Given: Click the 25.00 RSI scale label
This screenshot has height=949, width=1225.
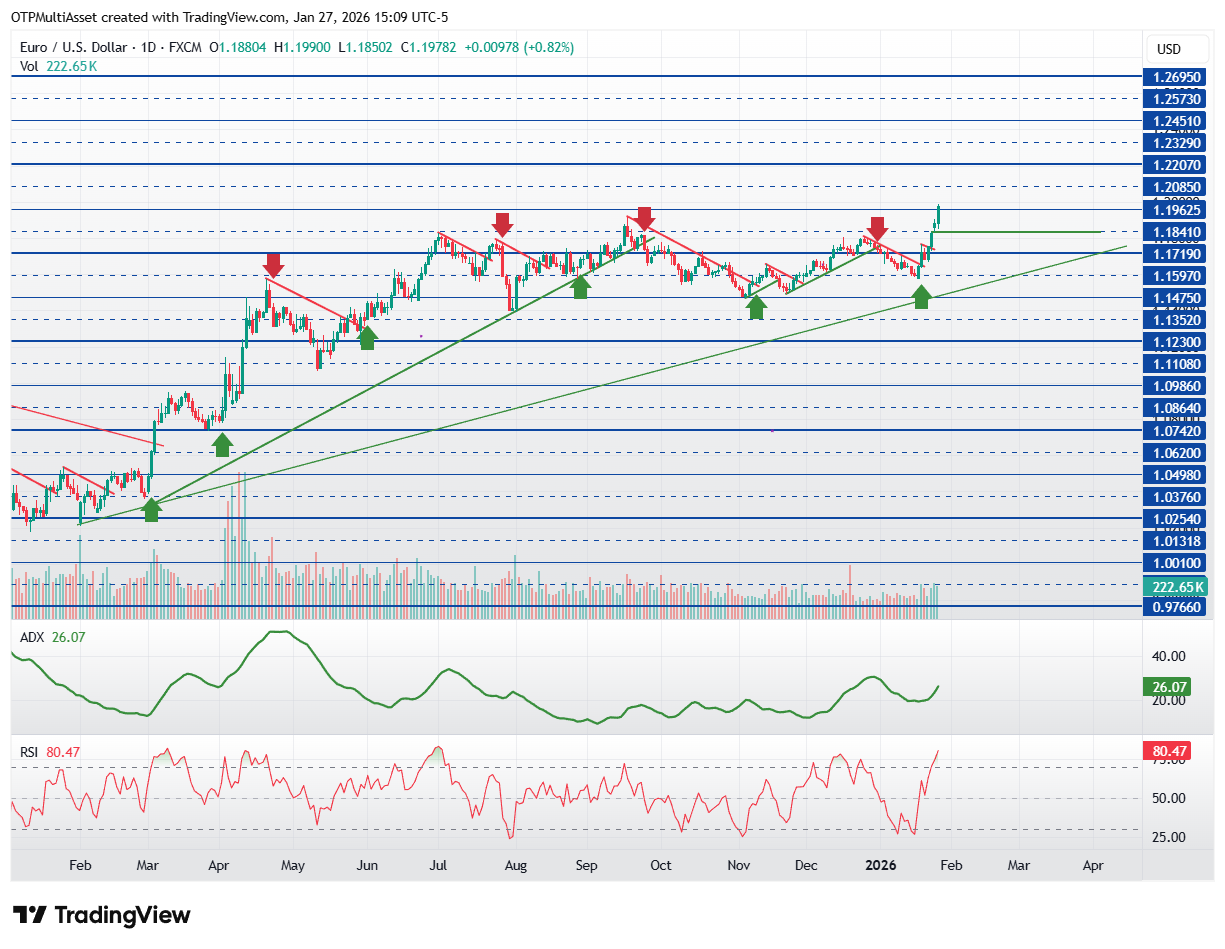Looking at the screenshot, I should tap(1168, 837).
